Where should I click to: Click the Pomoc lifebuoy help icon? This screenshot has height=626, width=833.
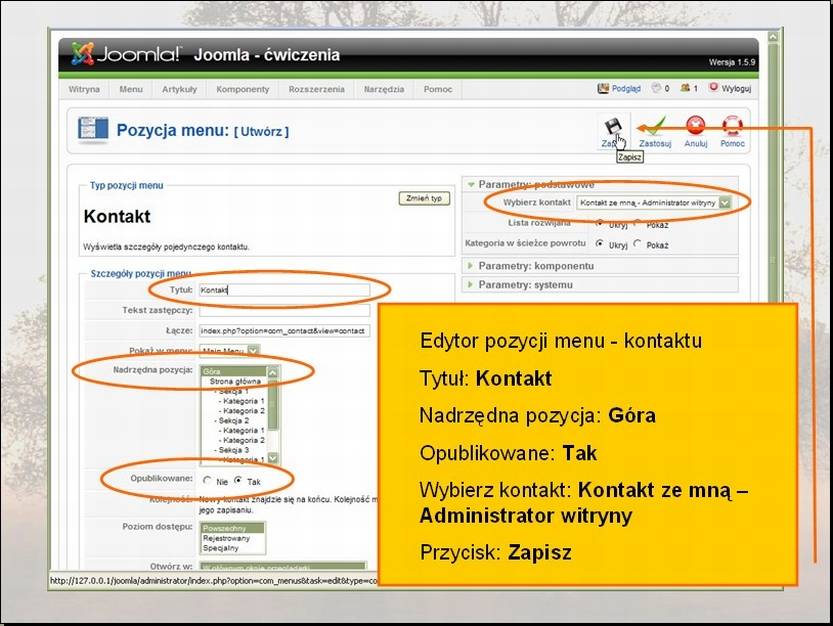(732, 126)
